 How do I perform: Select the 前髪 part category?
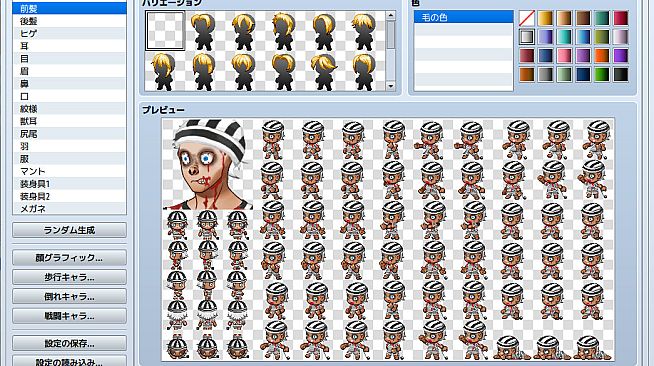point(69,8)
